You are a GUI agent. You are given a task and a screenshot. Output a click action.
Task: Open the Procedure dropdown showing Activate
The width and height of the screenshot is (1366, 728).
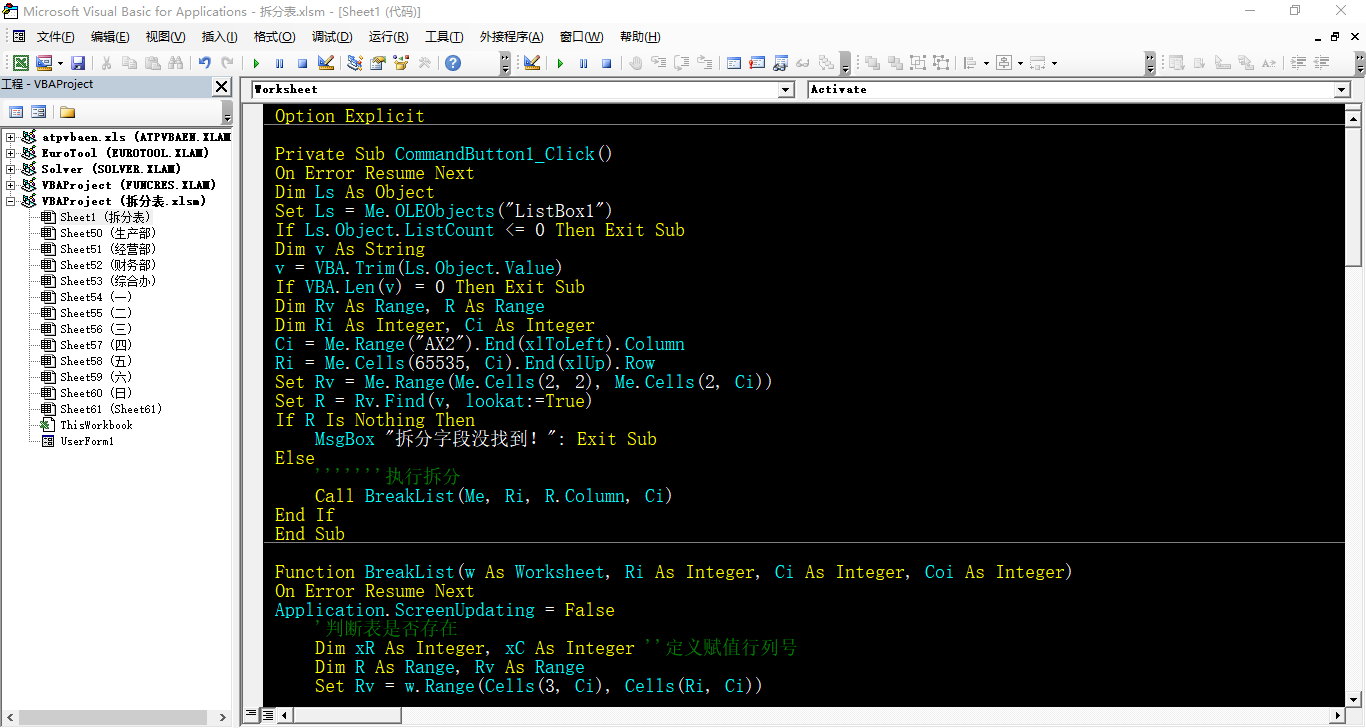(x=1342, y=90)
